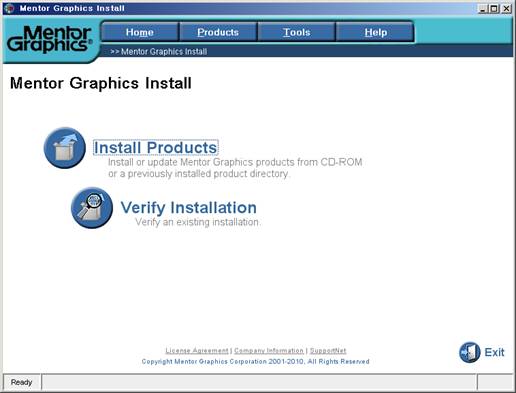Click the breadcrumb 'Mentor Graphics Install'
The width and height of the screenshot is (516, 393).
coord(164,52)
